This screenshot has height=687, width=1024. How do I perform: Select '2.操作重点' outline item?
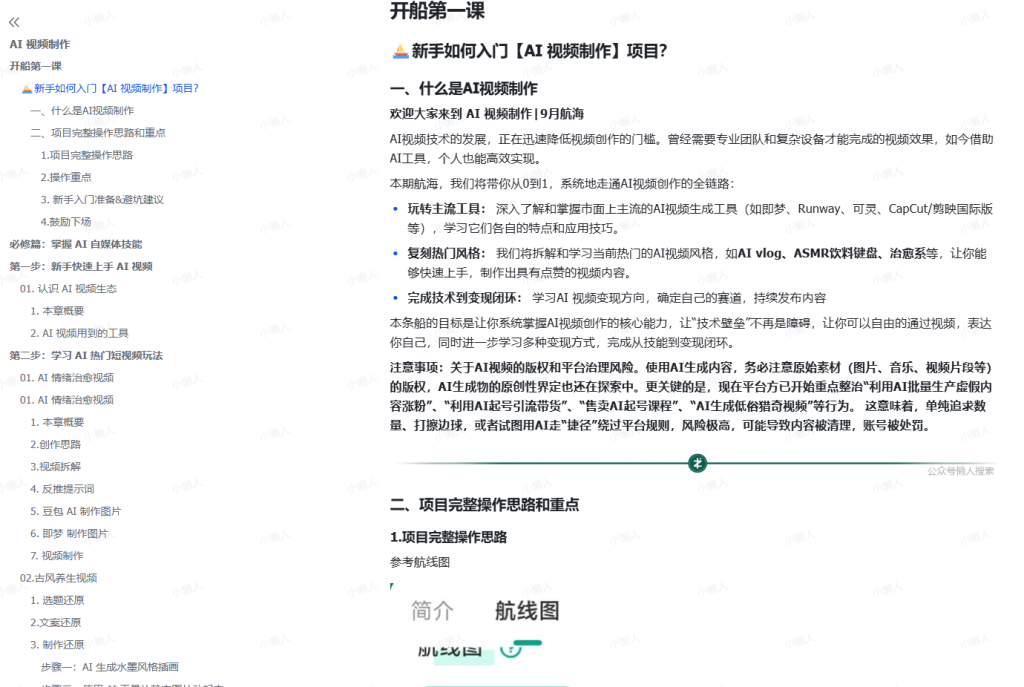pyautogui.click(x=66, y=177)
